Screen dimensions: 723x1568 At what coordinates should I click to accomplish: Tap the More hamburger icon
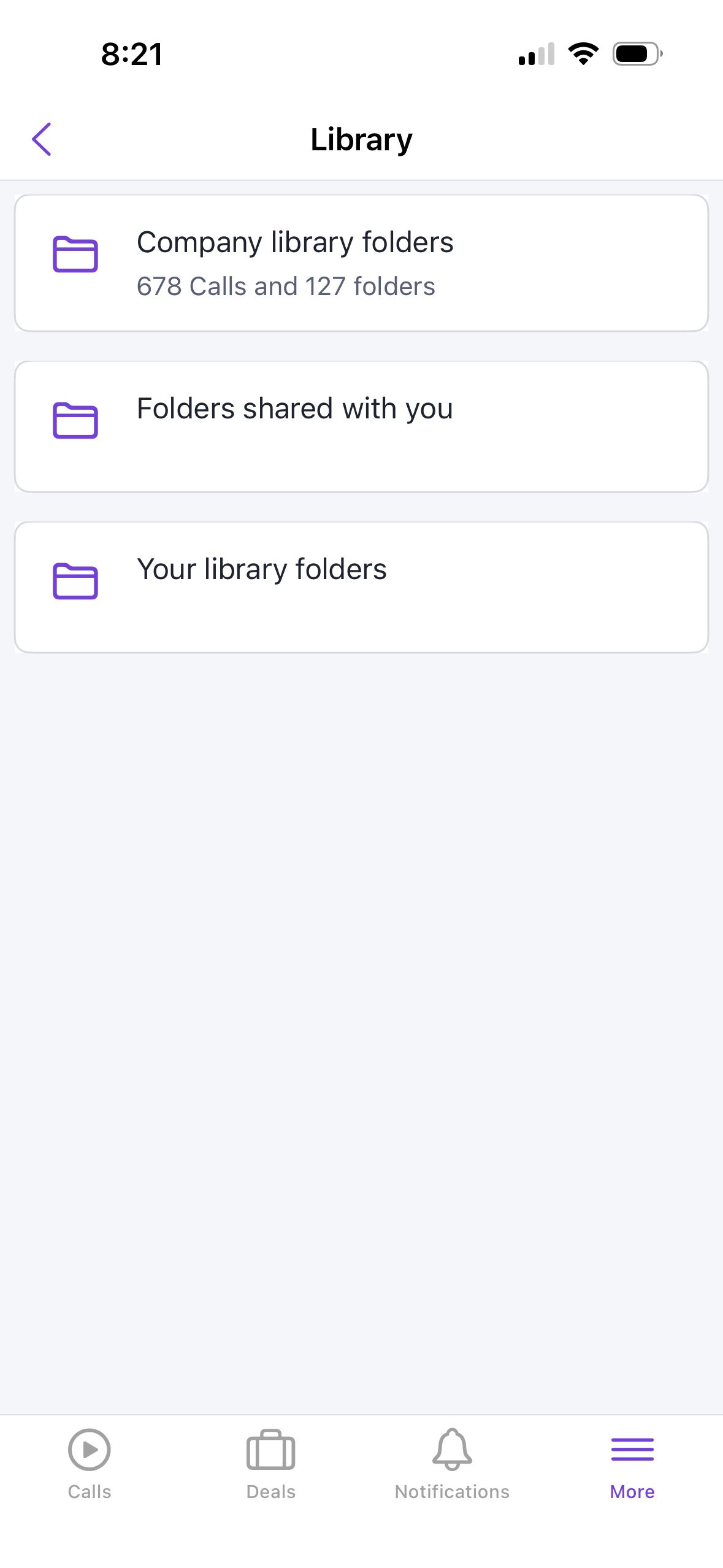point(632,1450)
